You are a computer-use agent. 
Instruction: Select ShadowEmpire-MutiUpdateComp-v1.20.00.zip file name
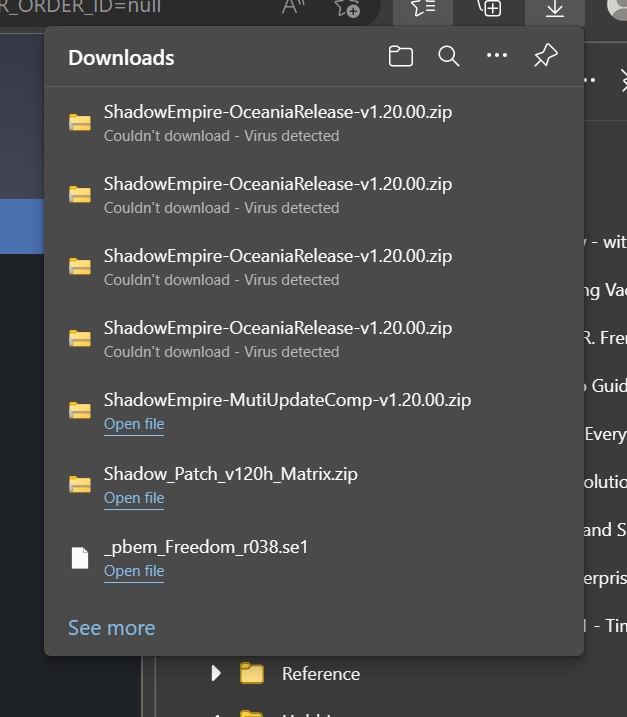287,400
